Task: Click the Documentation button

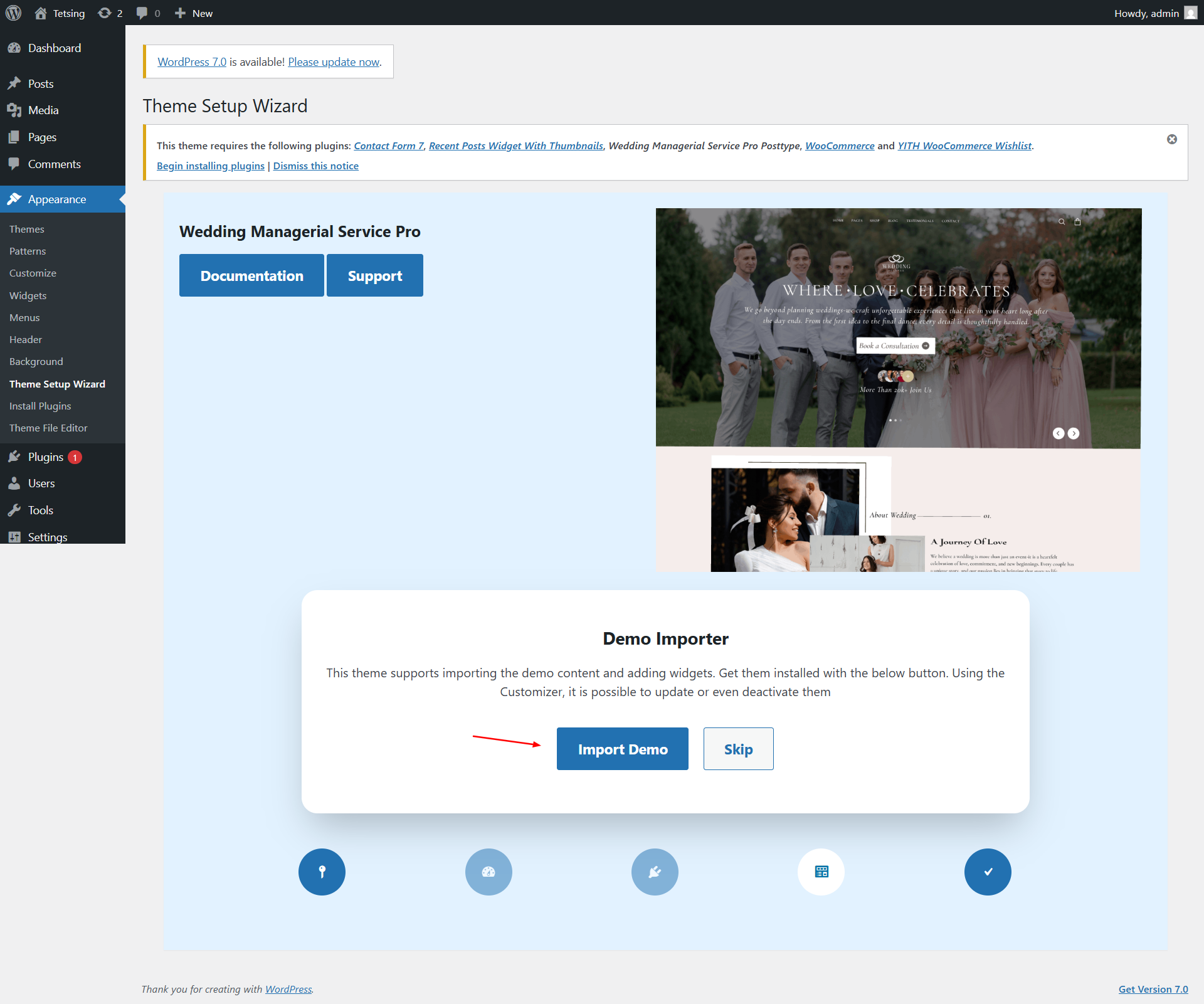Action: tap(251, 275)
